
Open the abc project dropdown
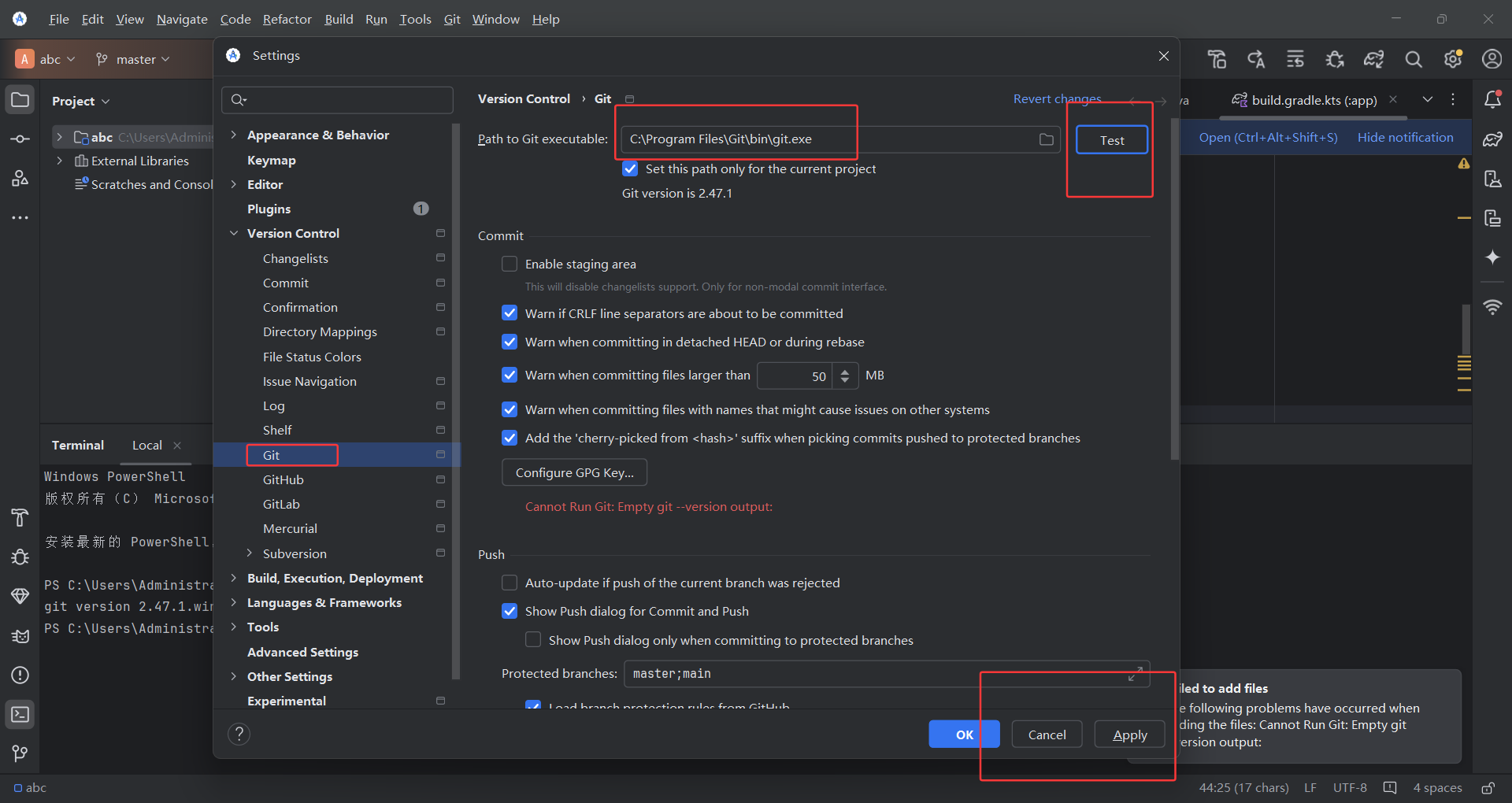(46, 59)
